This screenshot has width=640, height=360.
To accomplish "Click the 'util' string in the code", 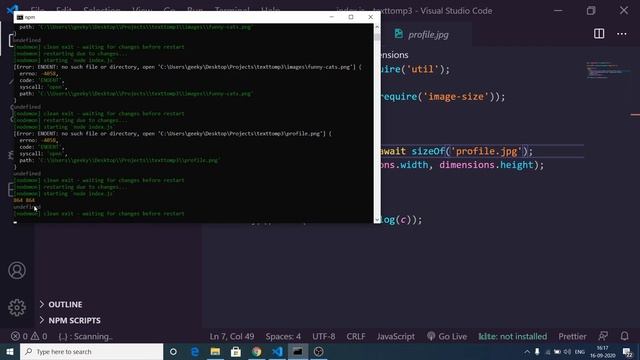I will click(422, 69).
